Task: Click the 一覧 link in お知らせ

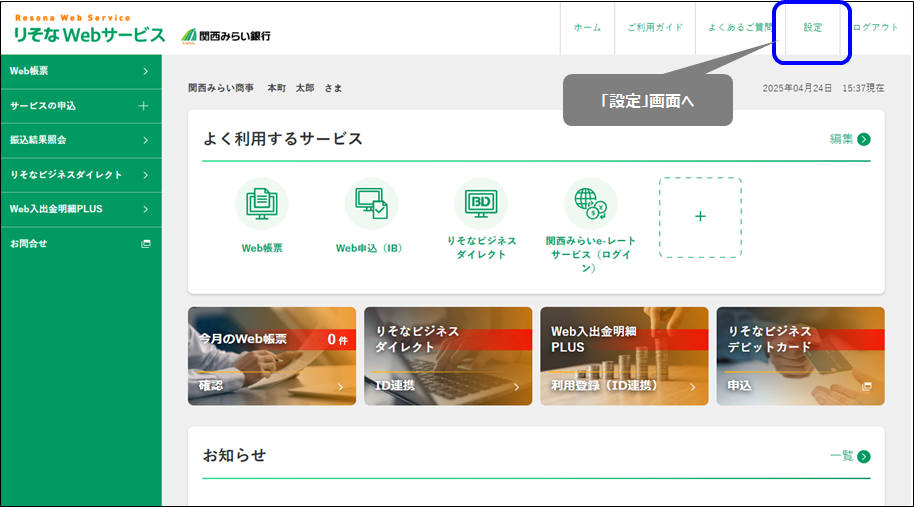Action: (841, 456)
